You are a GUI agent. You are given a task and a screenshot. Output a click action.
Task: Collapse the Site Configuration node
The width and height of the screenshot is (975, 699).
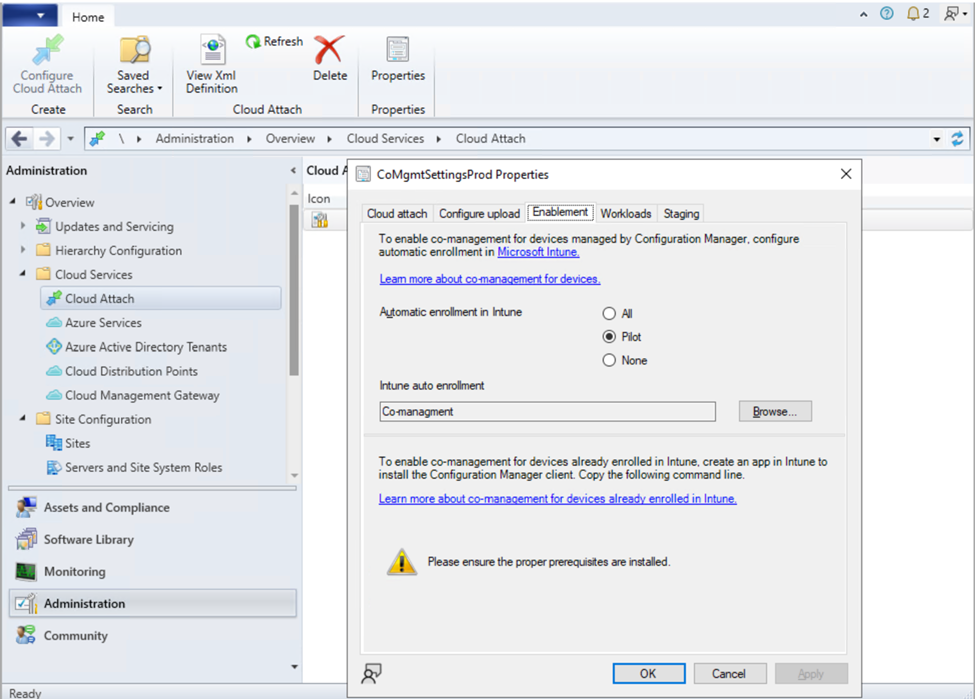pos(23,419)
